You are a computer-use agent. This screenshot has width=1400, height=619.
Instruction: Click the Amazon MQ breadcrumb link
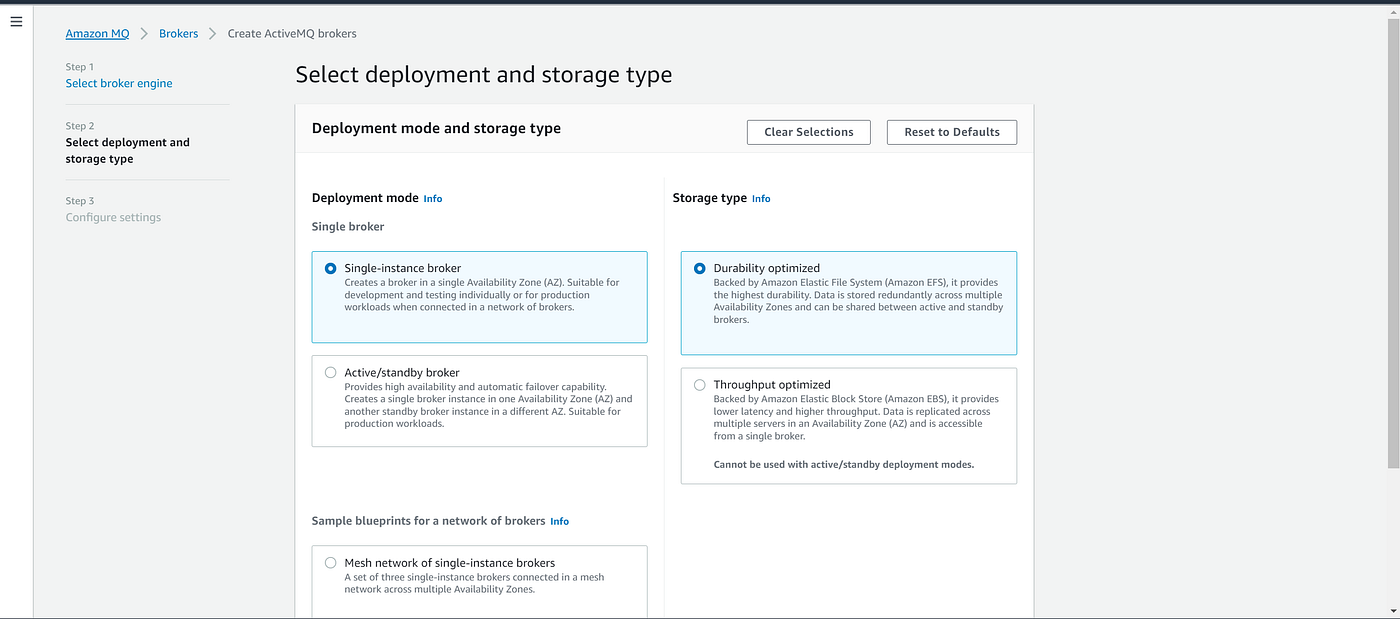pos(97,33)
